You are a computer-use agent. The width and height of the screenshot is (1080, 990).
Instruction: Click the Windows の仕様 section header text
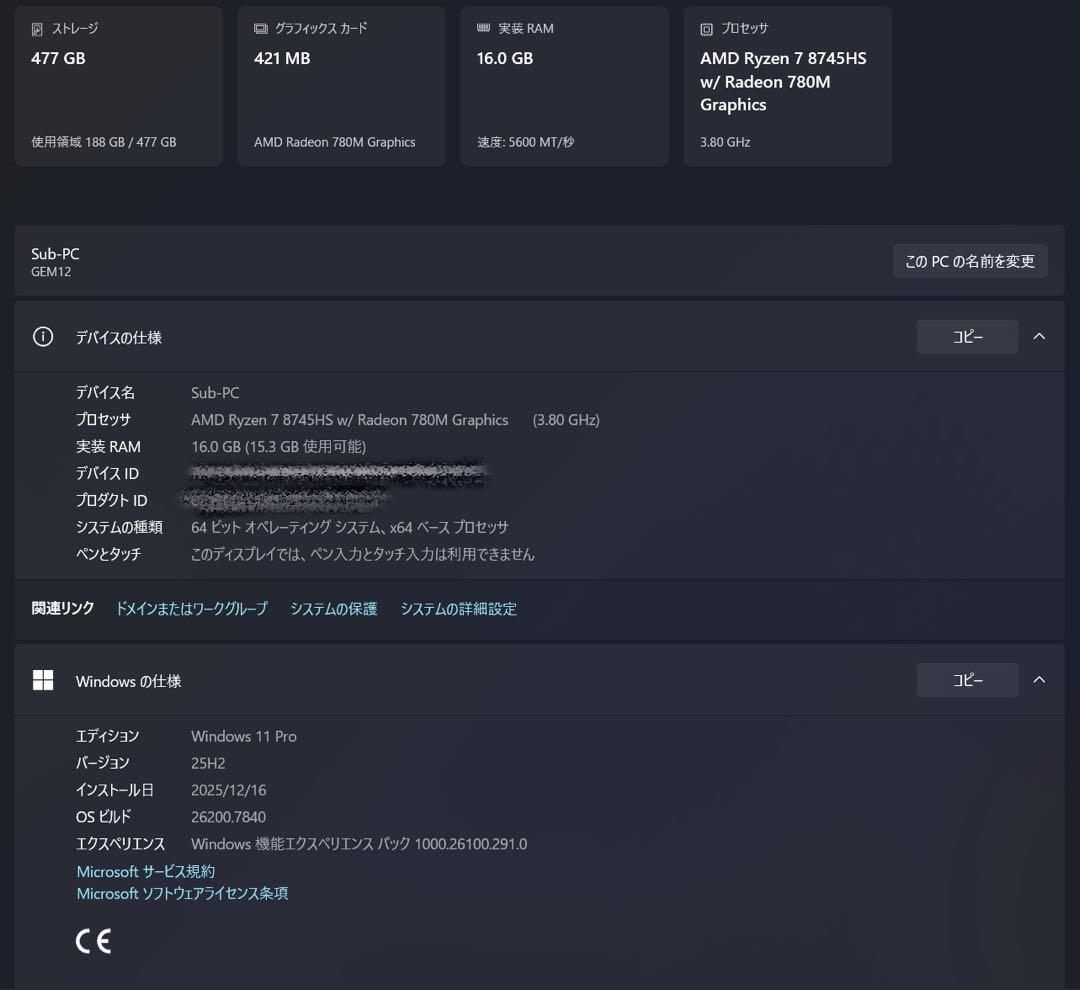click(128, 681)
